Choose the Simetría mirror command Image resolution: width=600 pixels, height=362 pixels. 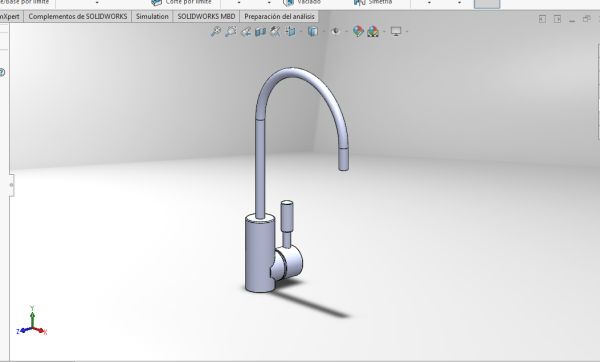(x=373, y=2)
